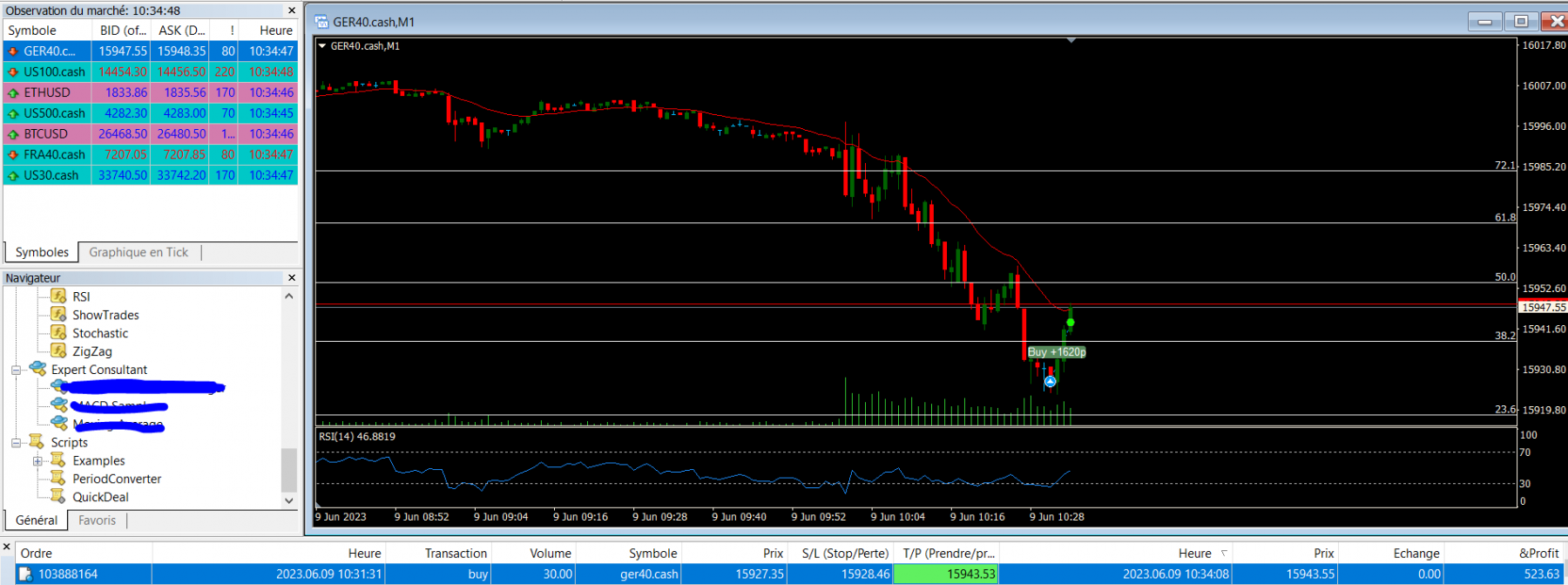
Task: Switch to the Favoris tab
Action: (x=97, y=520)
